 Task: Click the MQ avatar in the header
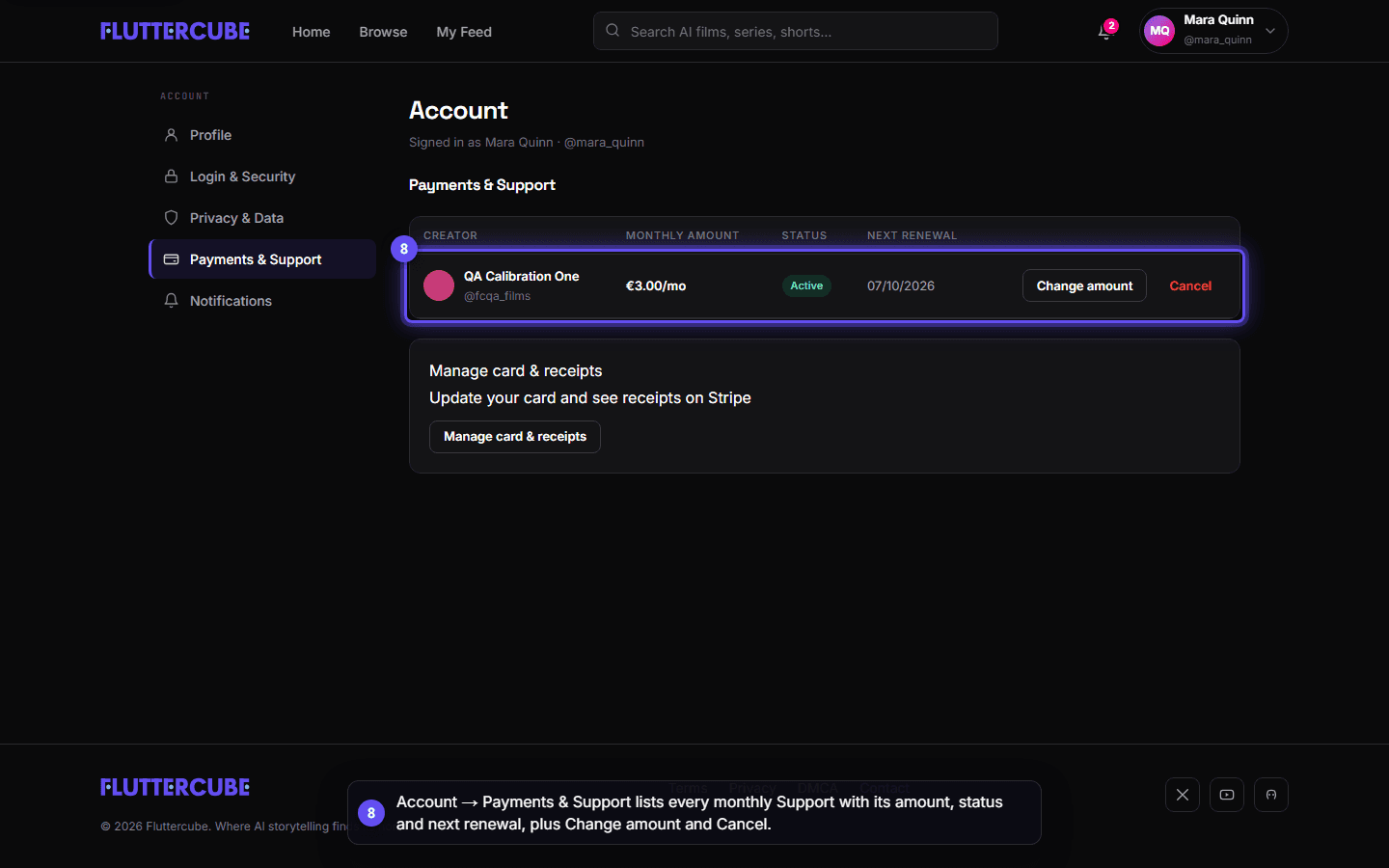point(1159,31)
